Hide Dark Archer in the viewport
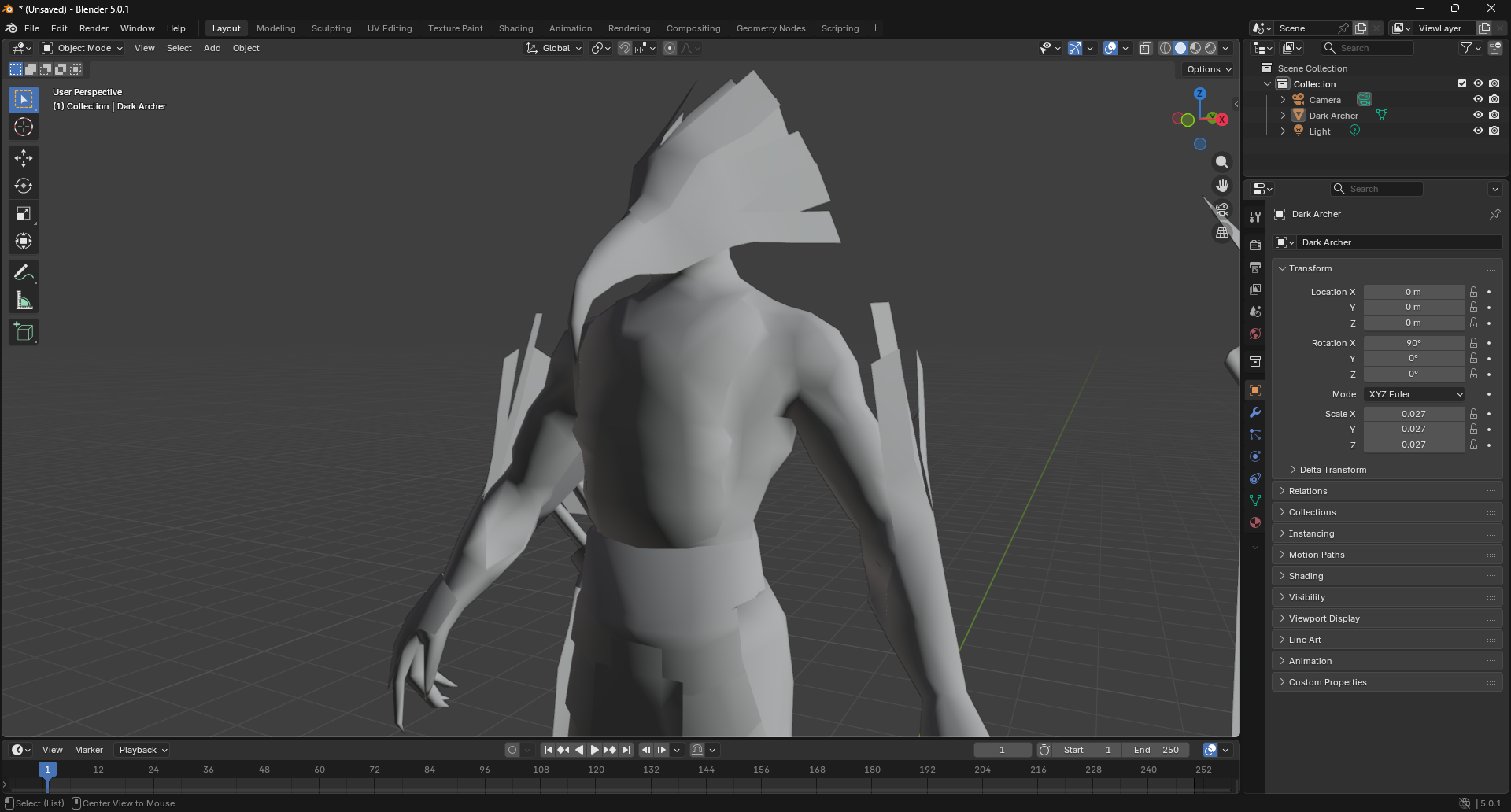1511x812 pixels. [x=1478, y=116]
